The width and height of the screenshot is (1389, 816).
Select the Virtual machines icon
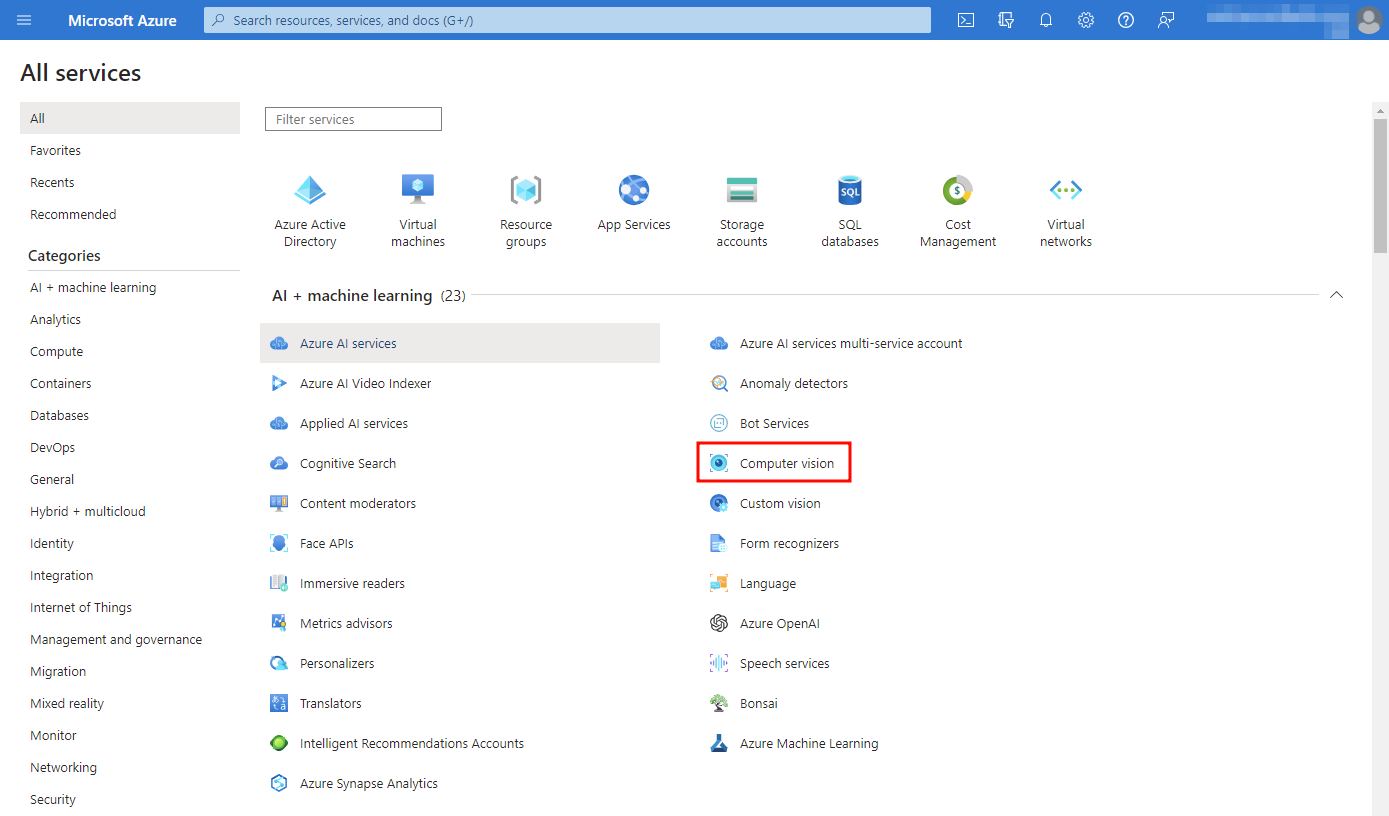(418, 190)
